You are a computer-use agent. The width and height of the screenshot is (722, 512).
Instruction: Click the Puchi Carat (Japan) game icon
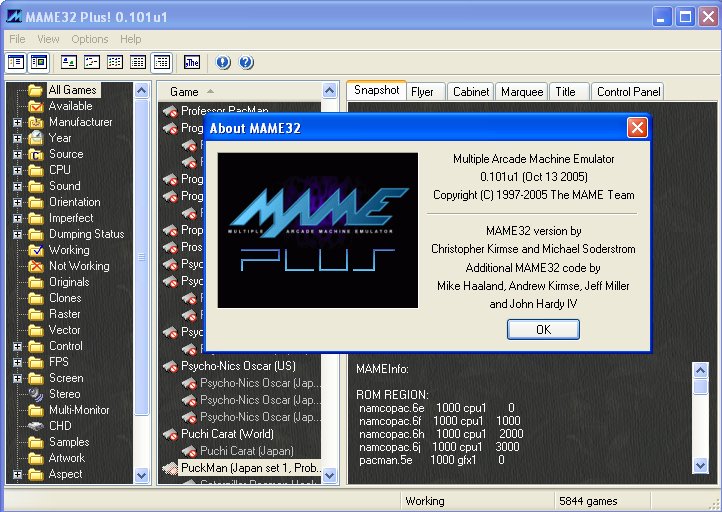(x=189, y=451)
